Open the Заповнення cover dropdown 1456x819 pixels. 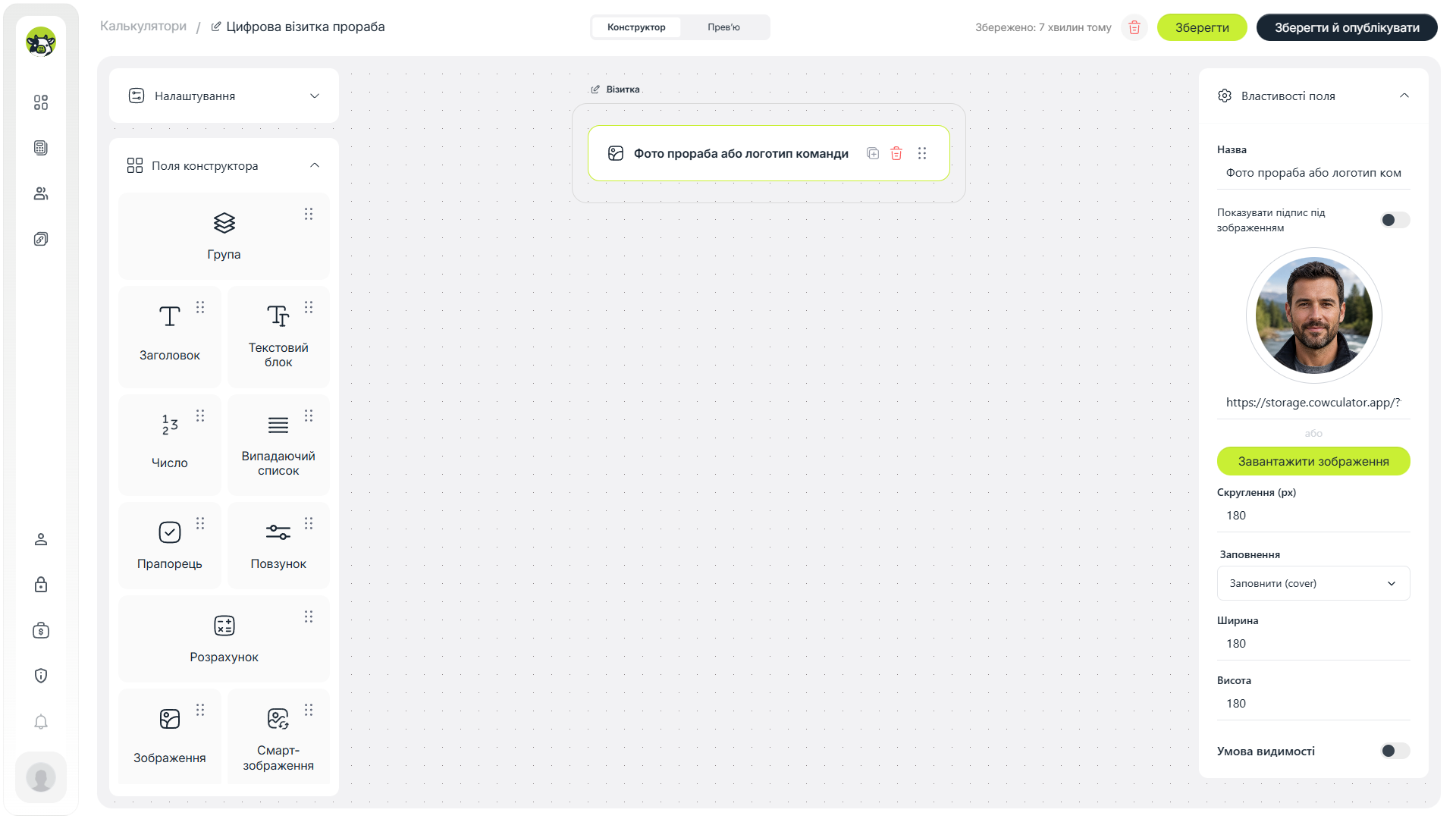pos(1313,583)
